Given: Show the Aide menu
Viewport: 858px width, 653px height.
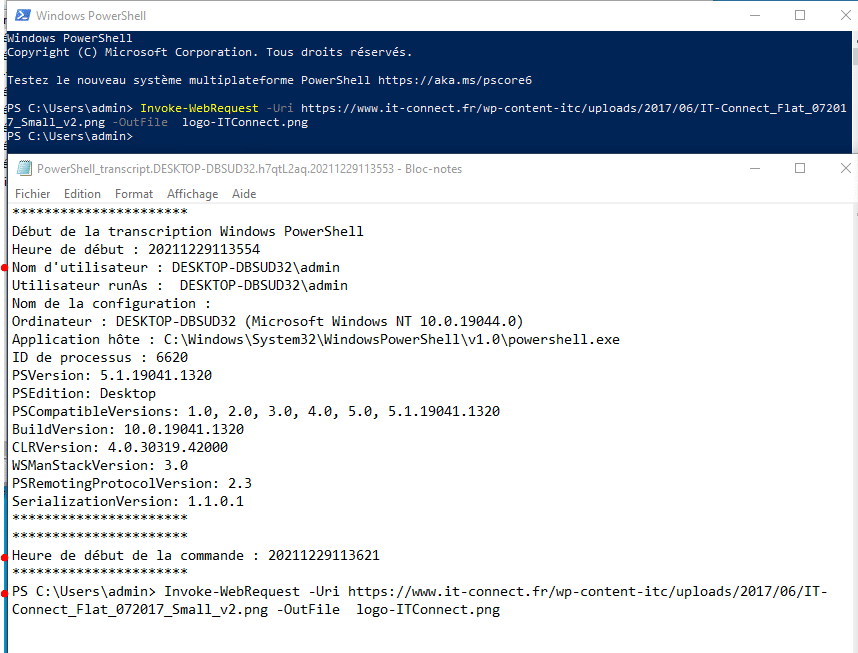Looking at the screenshot, I should (244, 194).
